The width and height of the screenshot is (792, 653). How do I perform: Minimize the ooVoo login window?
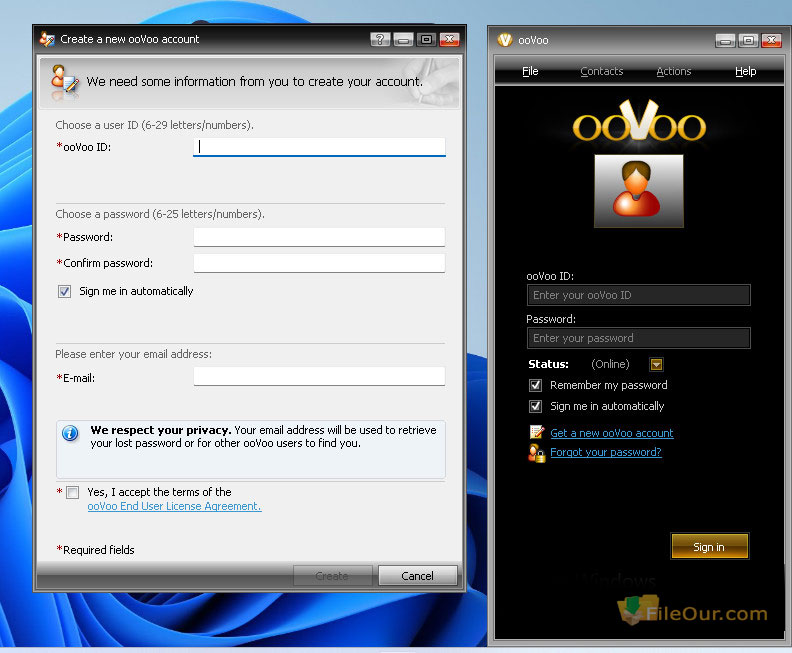[x=725, y=40]
